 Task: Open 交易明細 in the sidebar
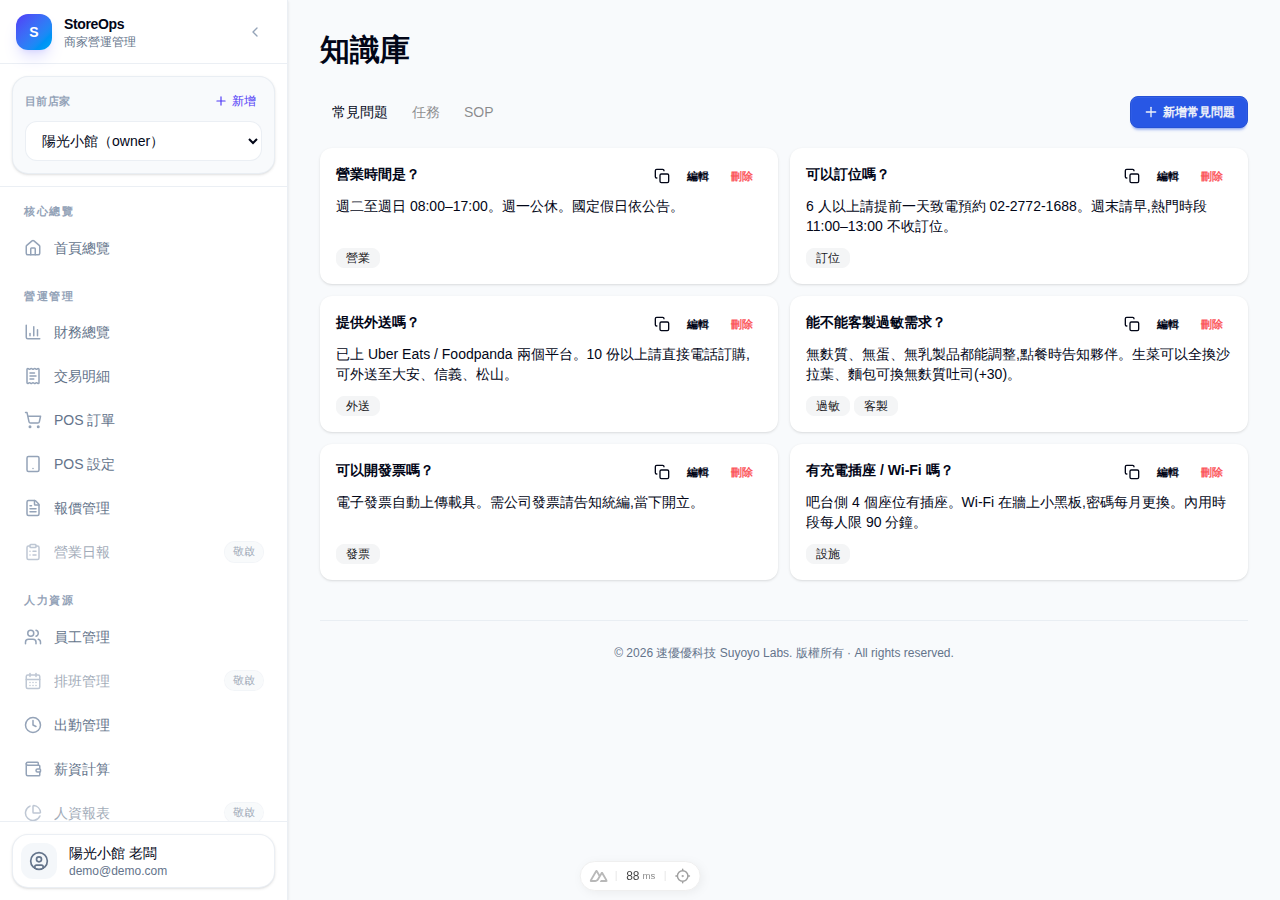(x=143, y=376)
